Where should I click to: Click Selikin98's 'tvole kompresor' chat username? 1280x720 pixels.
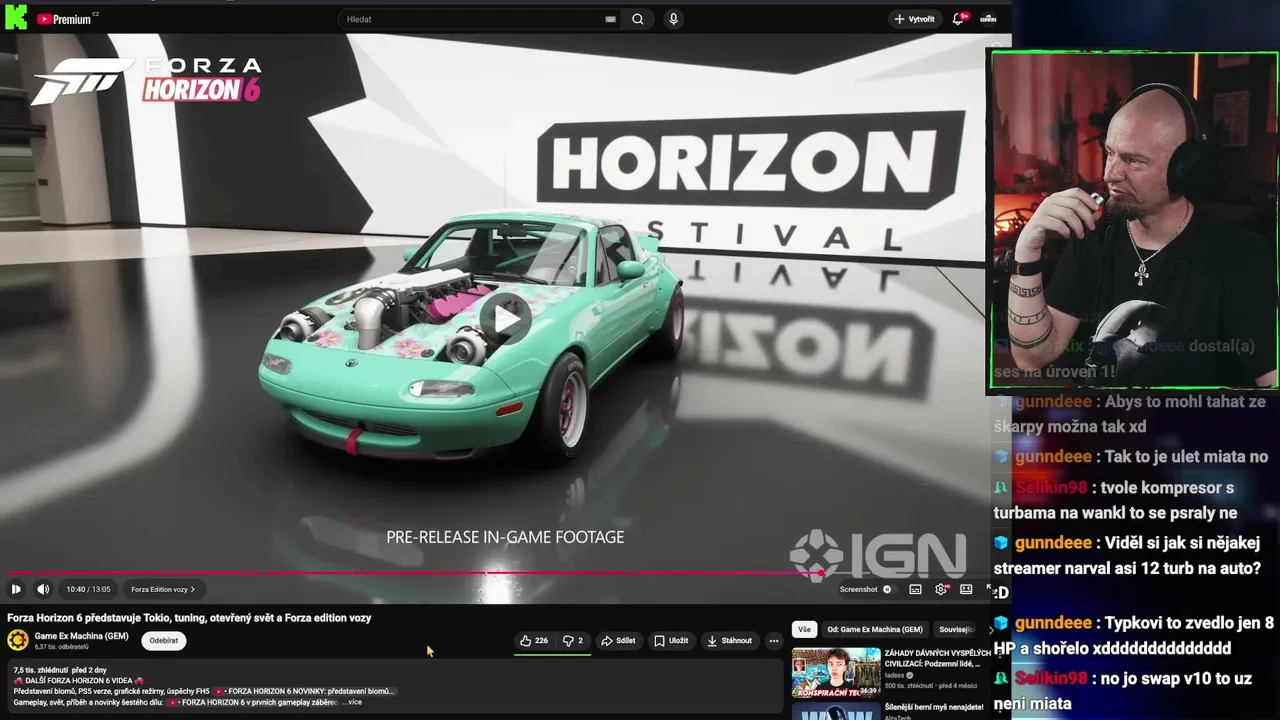coord(1050,488)
